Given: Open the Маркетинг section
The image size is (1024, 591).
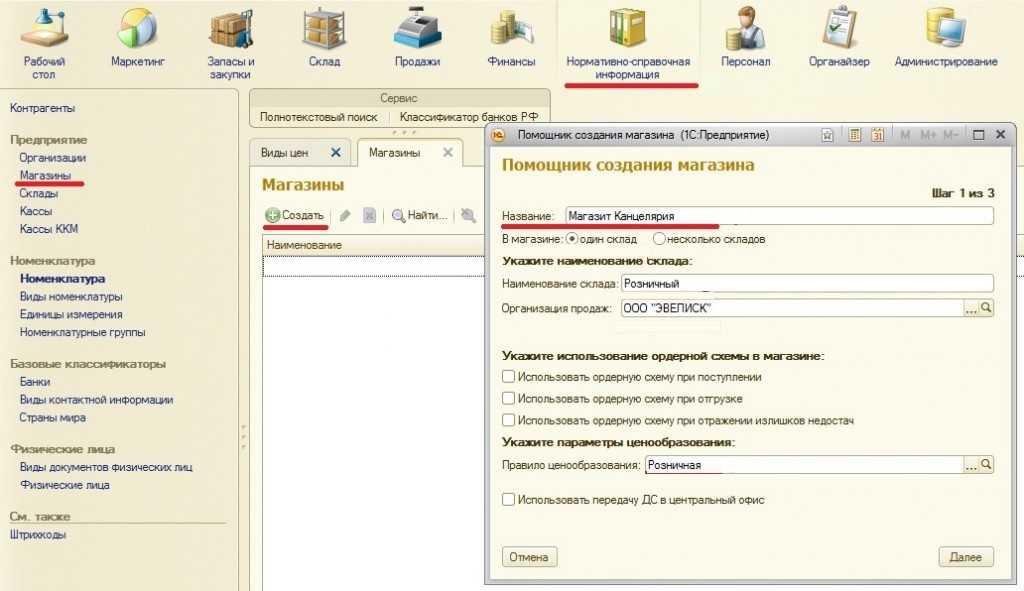Looking at the screenshot, I should coord(138,39).
